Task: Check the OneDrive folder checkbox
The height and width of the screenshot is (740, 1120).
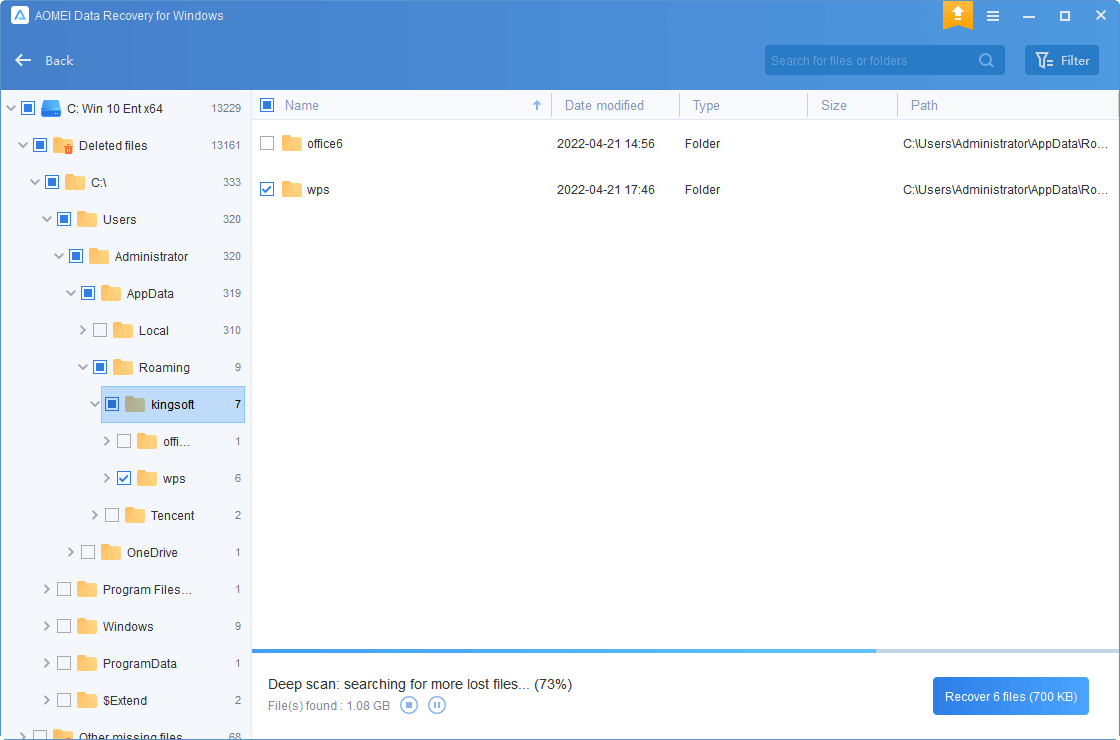Action: [x=88, y=552]
